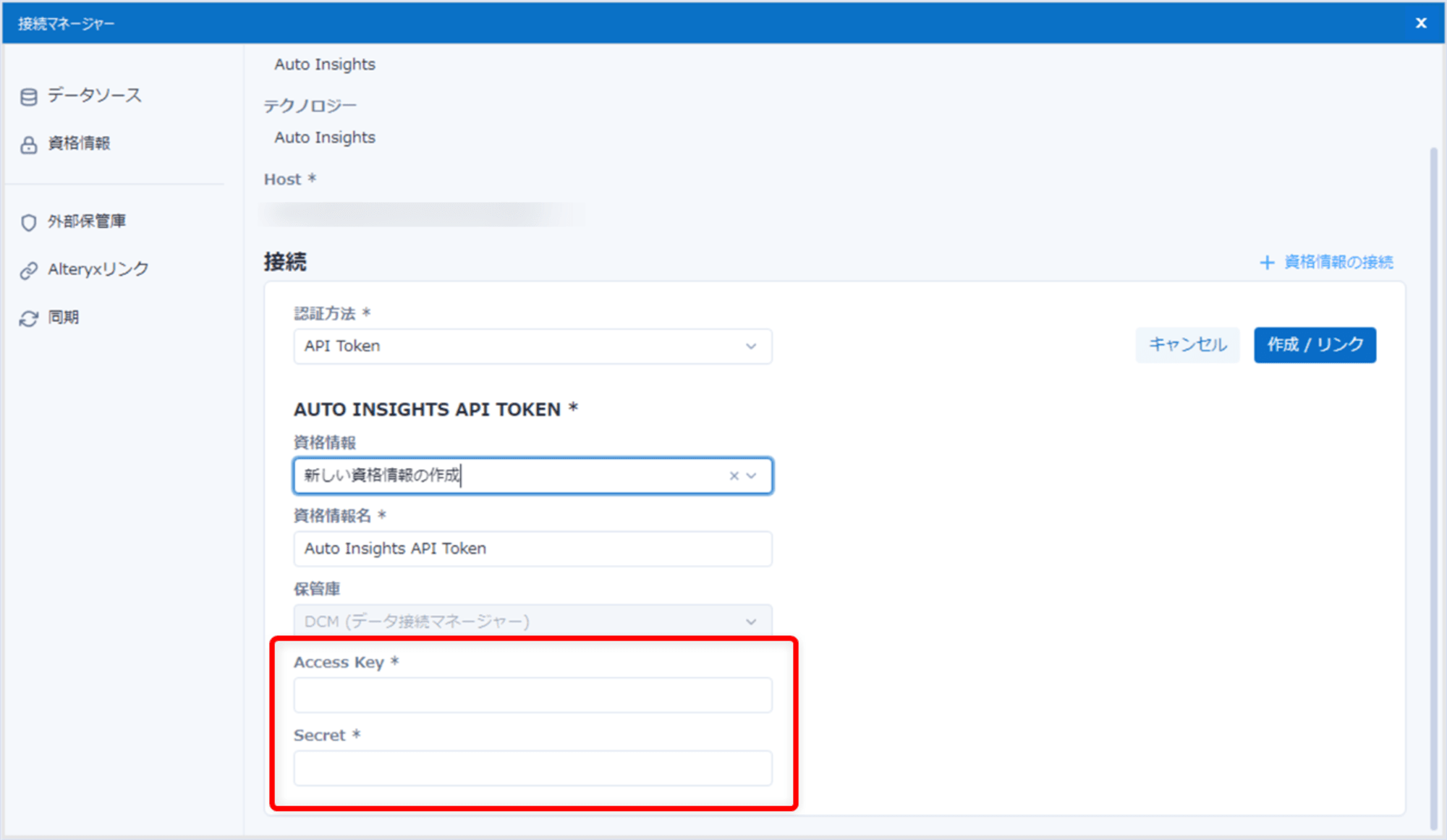
Task: Click the Auto Insights value under テクノロジー
Action: click(x=325, y=137)
